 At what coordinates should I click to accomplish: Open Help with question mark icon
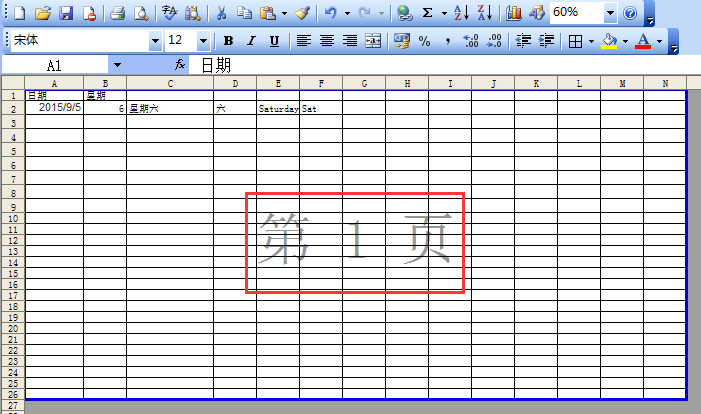tap(630, 13)
